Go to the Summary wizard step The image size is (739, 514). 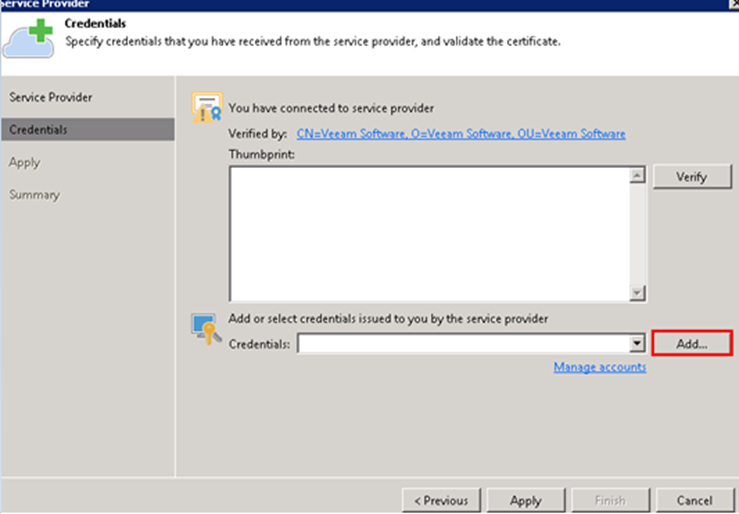34,195
